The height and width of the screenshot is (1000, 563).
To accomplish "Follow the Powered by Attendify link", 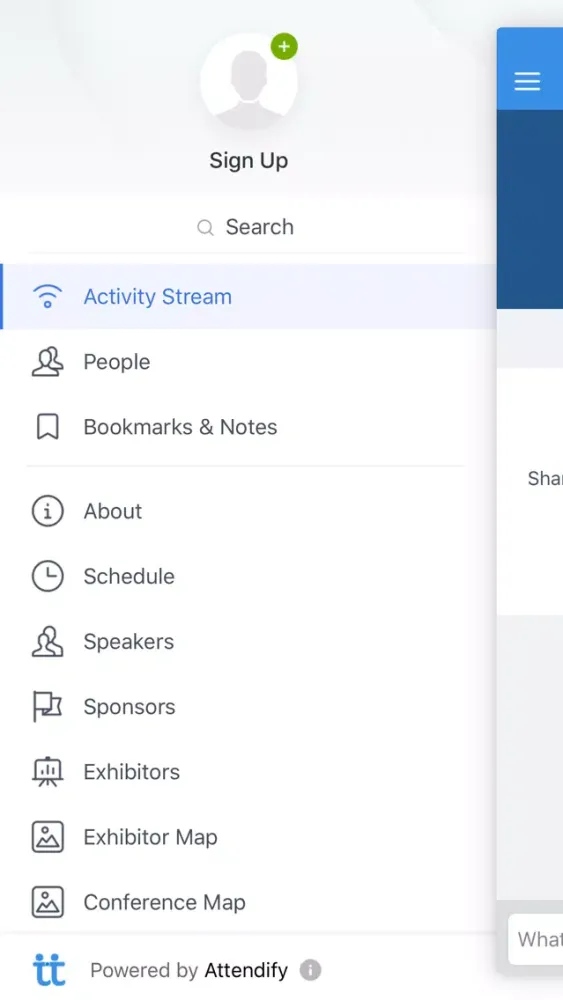I will [x=189, y=970].
